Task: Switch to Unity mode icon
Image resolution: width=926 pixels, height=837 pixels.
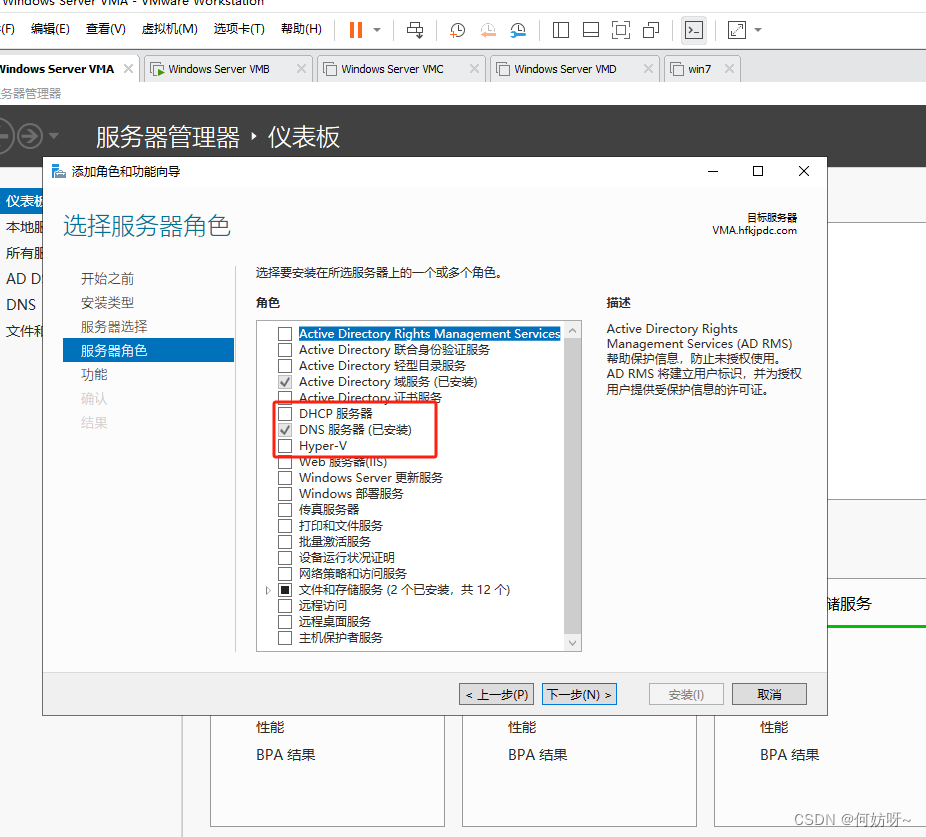Action: pos(651,30)
